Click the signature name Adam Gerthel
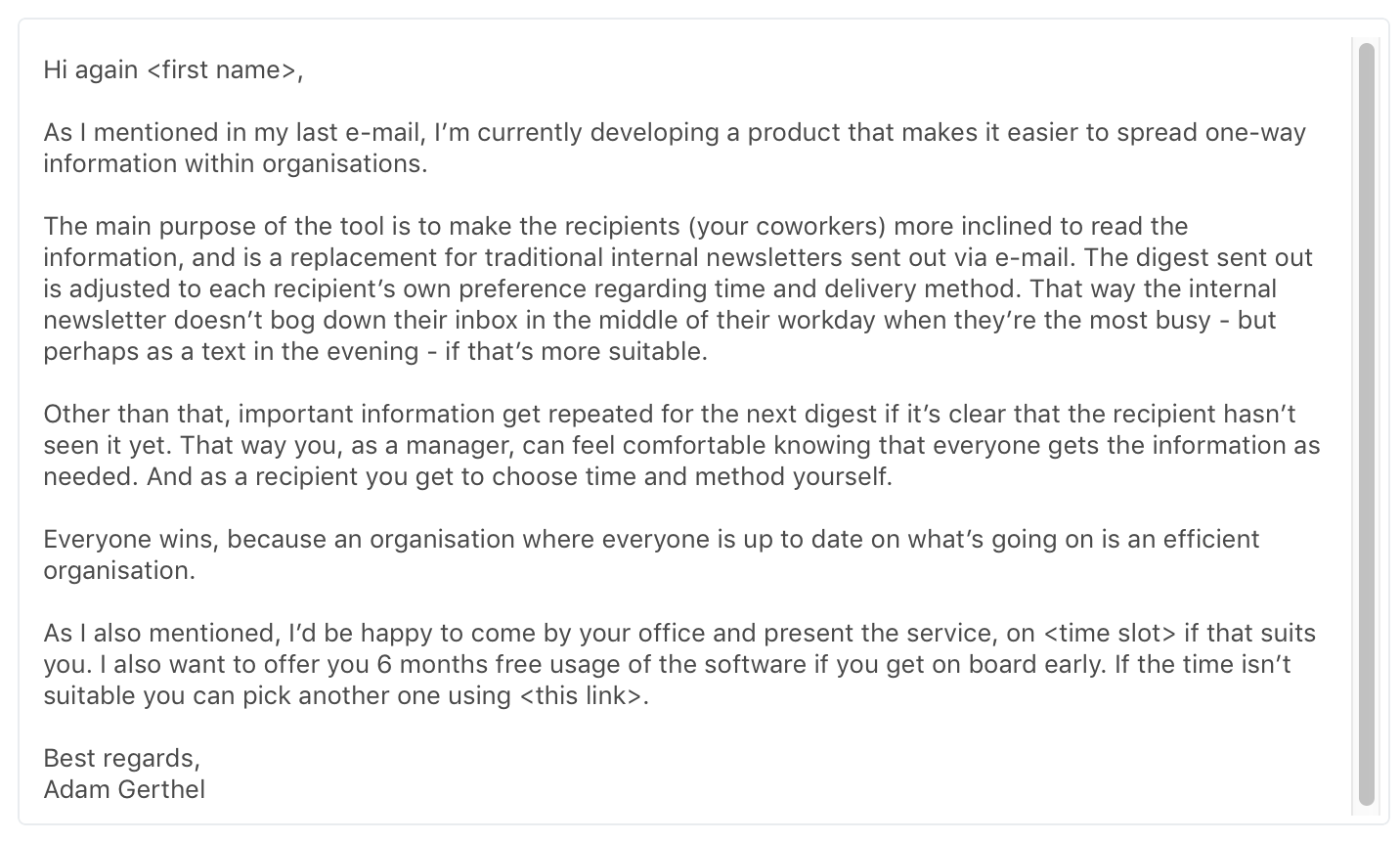The image size is (1400, 841). coord(124,790)
